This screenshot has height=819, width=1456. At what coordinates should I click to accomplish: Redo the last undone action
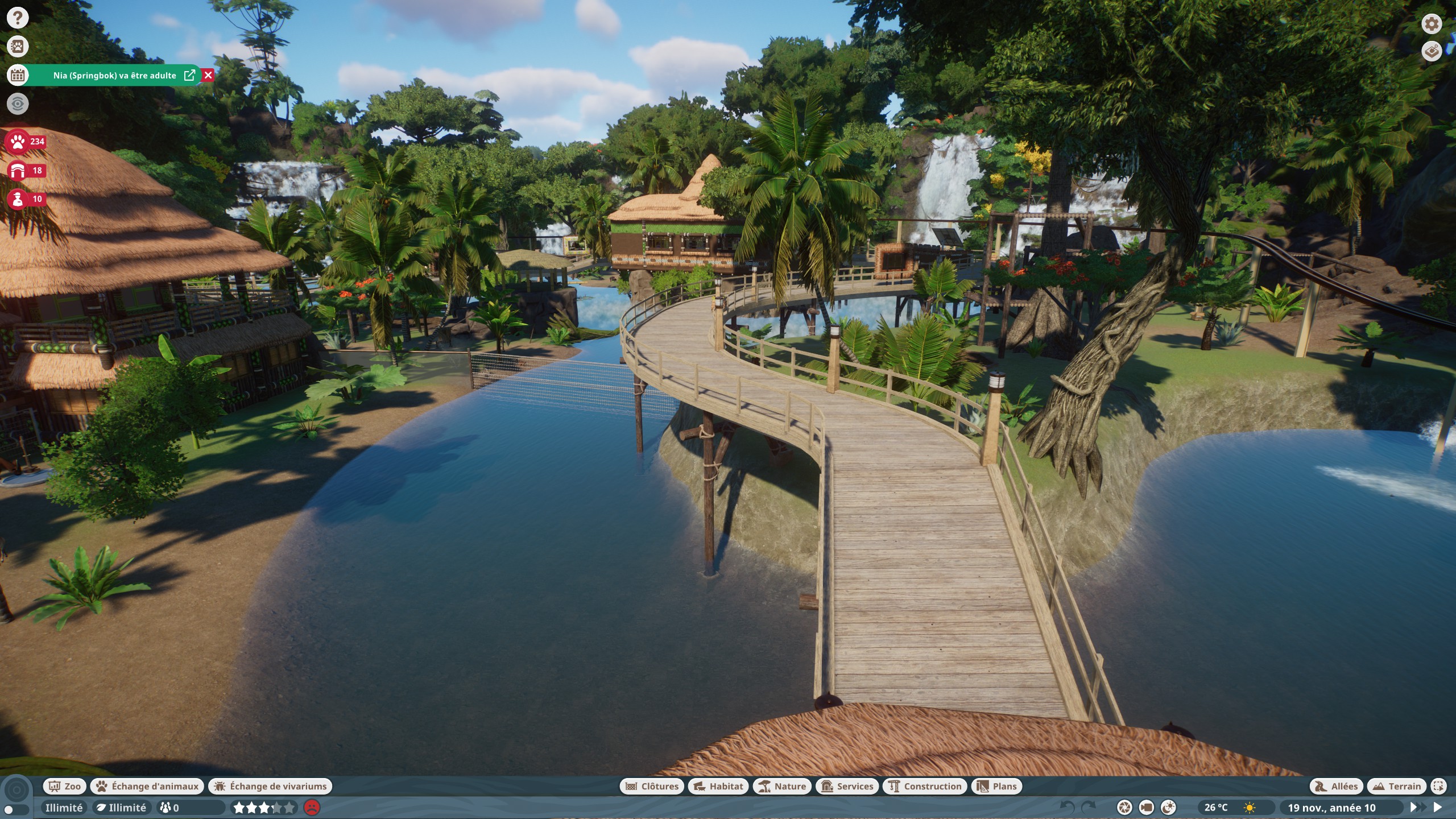point(1089,808)
